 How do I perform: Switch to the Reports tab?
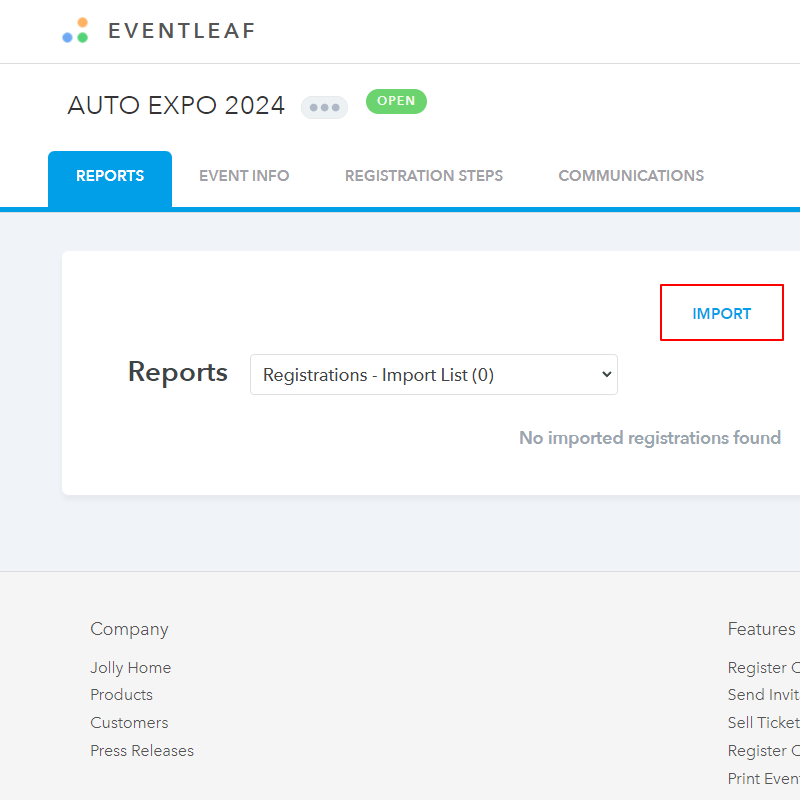coord(110,176)
